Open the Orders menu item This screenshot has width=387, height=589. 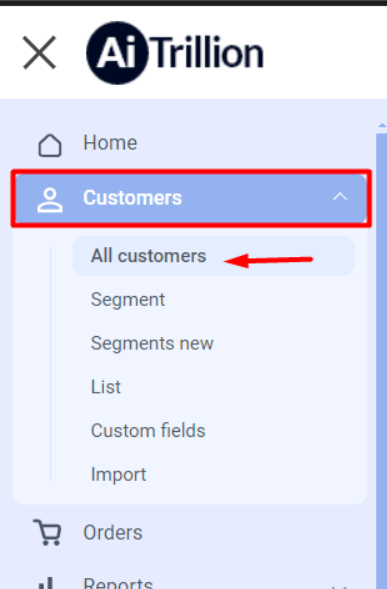tap(113, 532)
